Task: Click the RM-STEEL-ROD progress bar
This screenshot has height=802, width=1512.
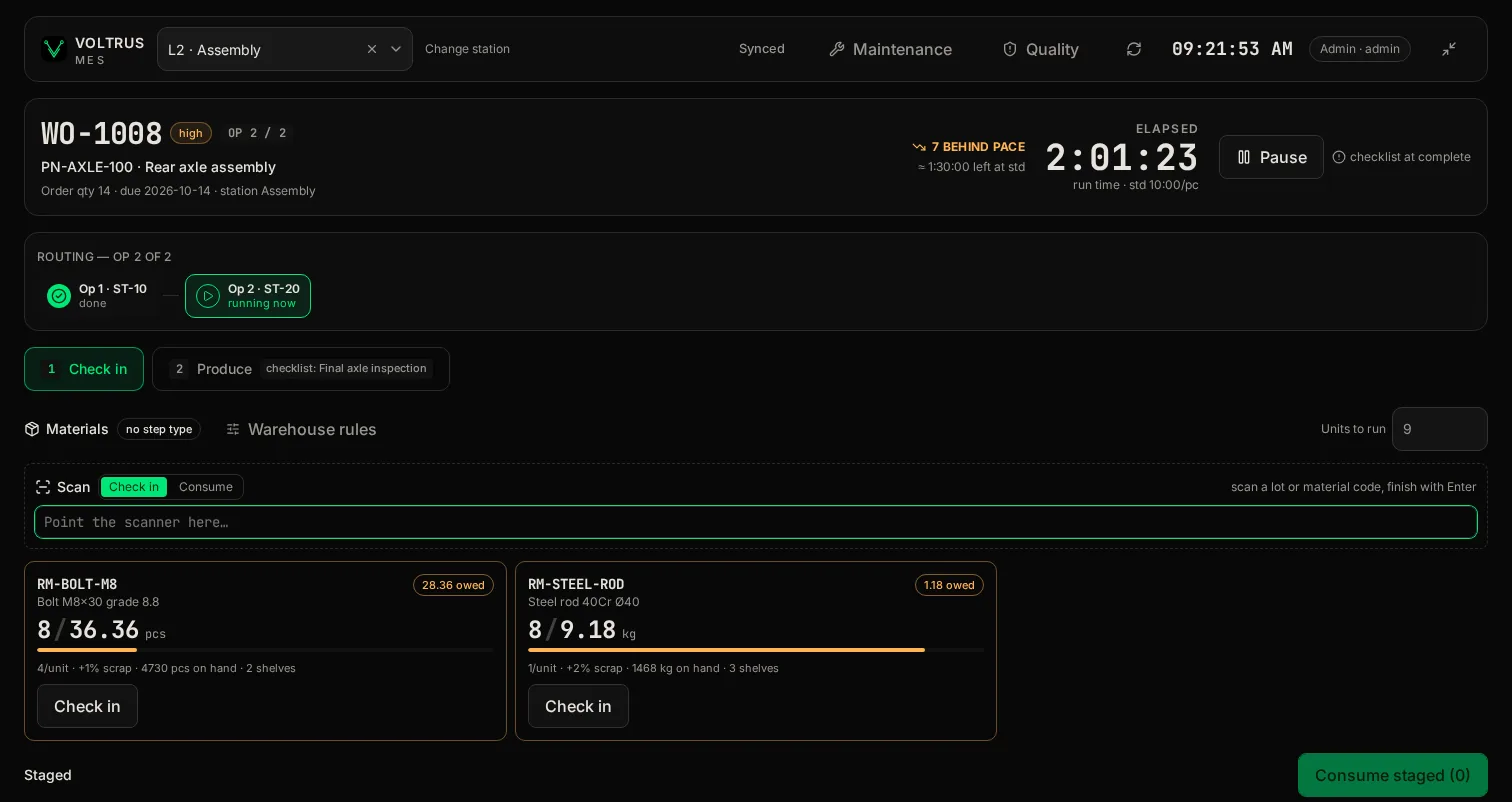Action: pyautogui.click(x=756, y=650)
